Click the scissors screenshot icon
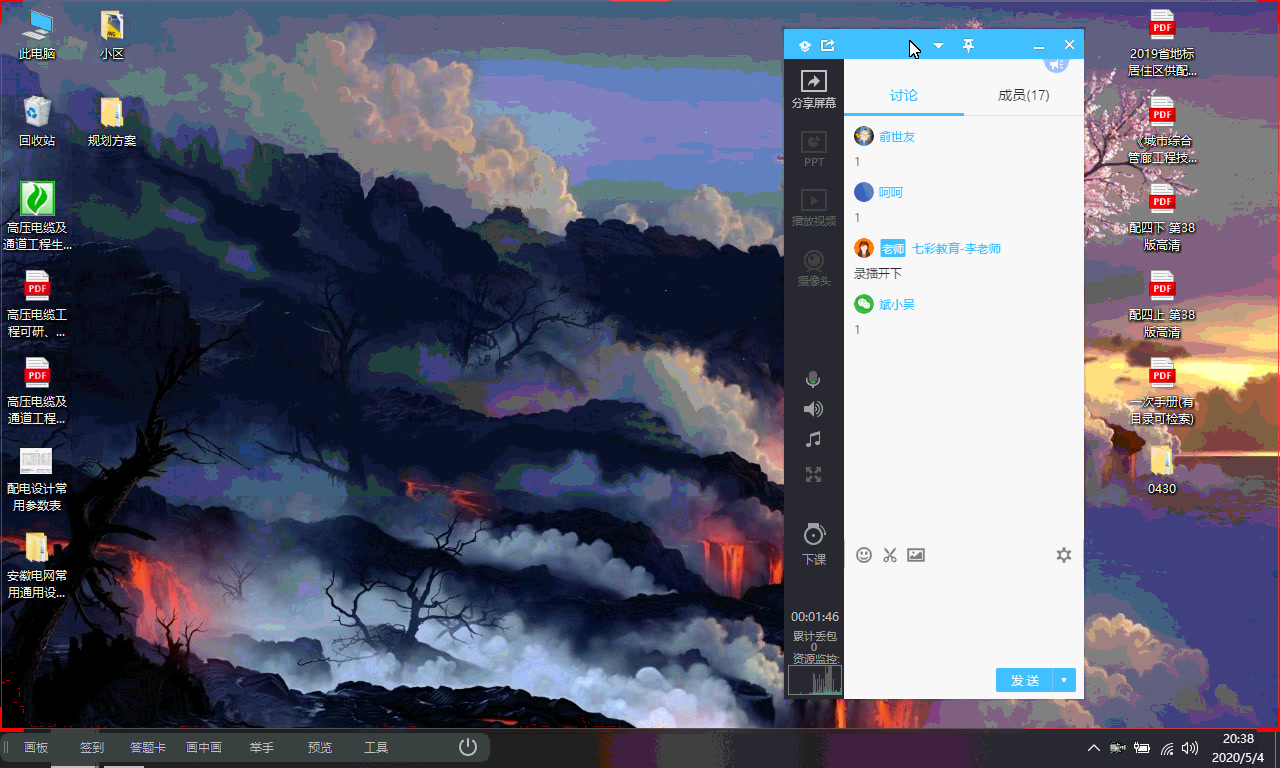The height and width of the screenshot is (768, 1280). 890,555
